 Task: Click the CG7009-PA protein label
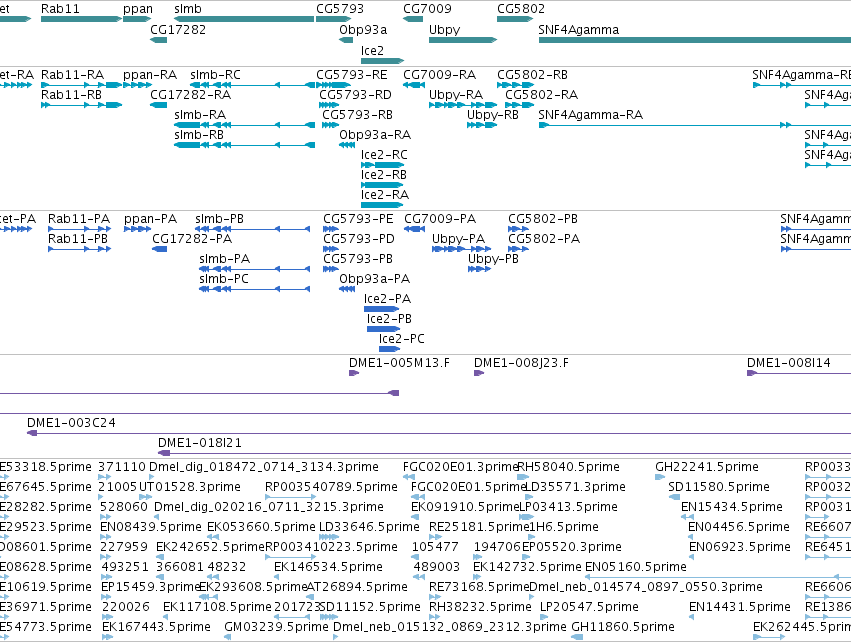[440, 219]
